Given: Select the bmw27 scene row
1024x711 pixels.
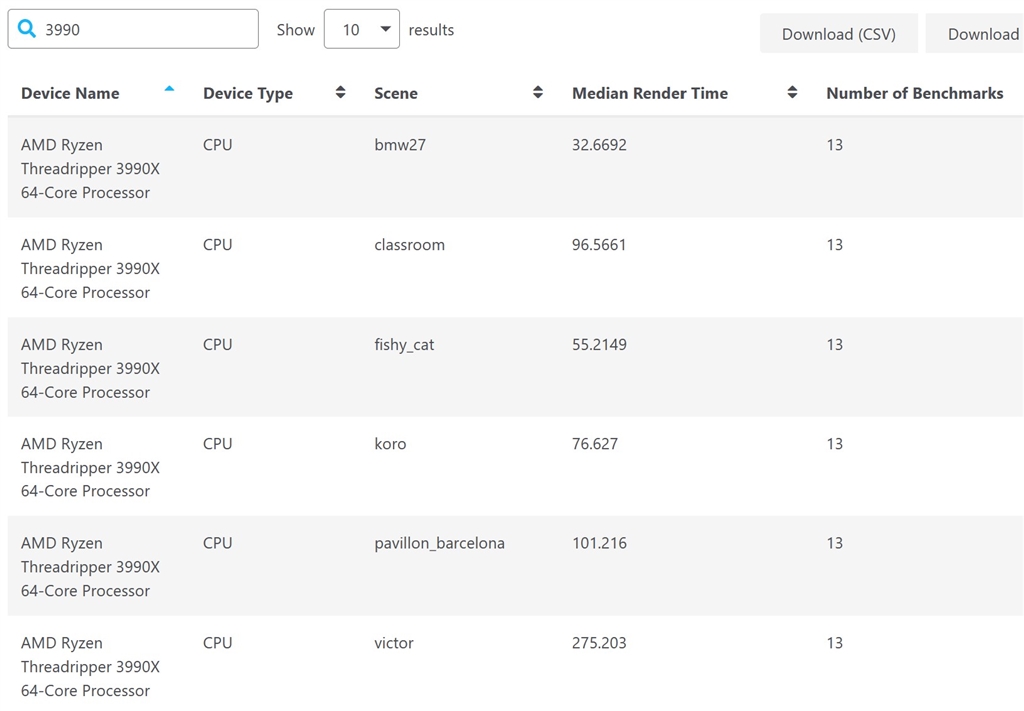Looking at the screenshot, I should 400,145.
